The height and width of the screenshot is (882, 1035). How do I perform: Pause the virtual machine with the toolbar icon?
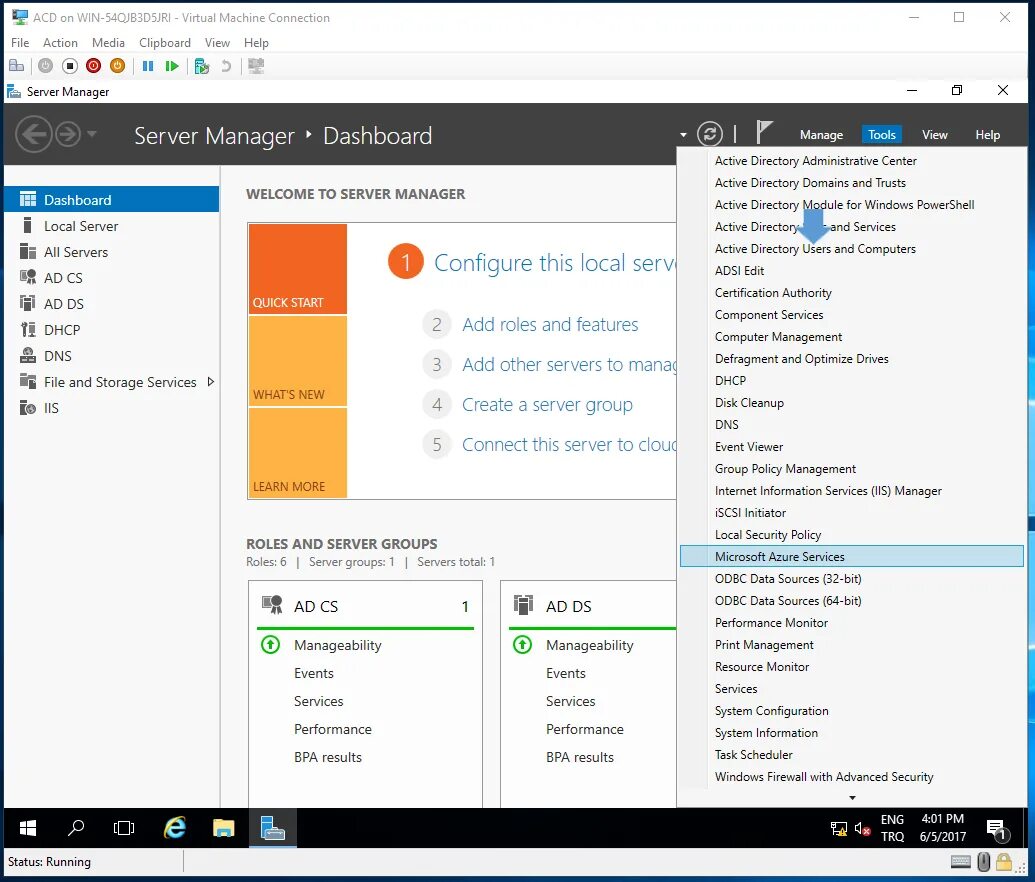coord(147,65)
